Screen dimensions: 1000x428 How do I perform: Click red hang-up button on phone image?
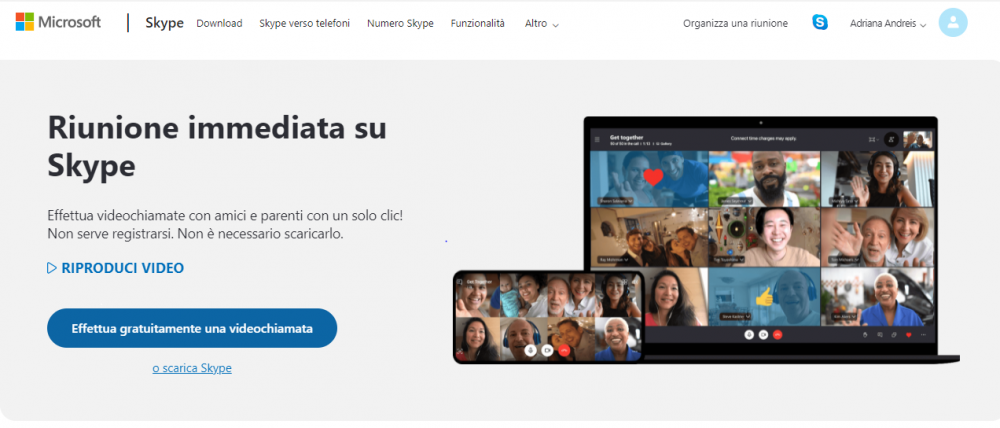563,350
